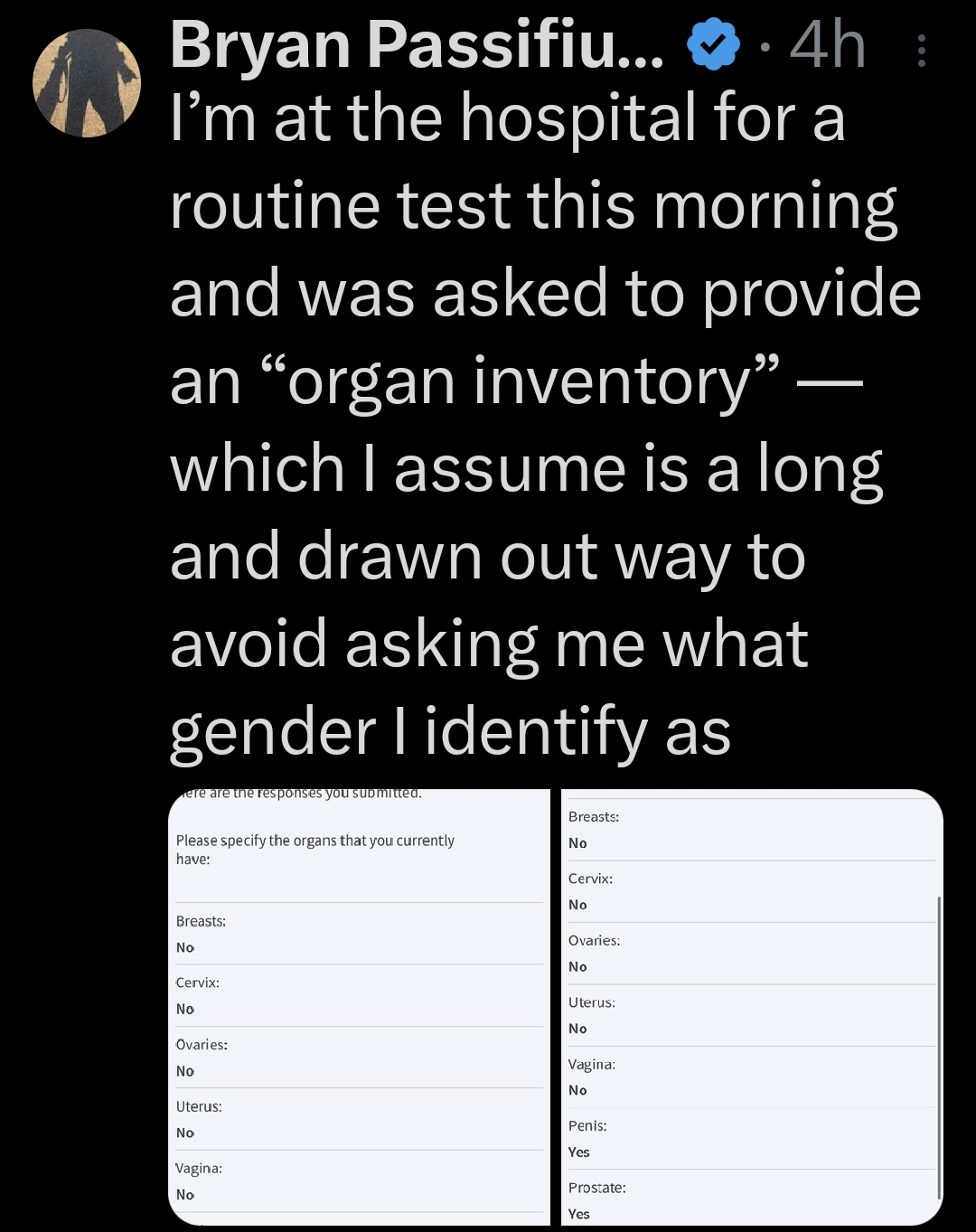
Task: Open the three-dot more options menu
Action: pos(921,51)
